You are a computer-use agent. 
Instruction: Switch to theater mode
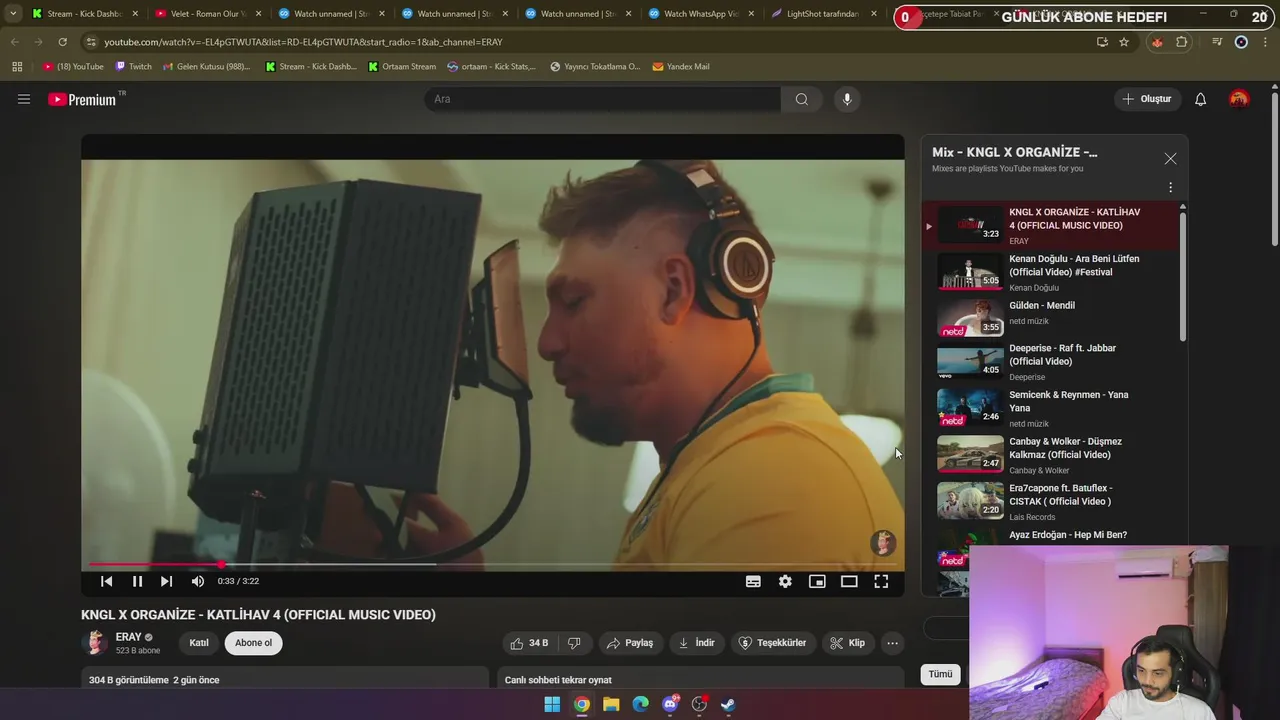[849, 581]
